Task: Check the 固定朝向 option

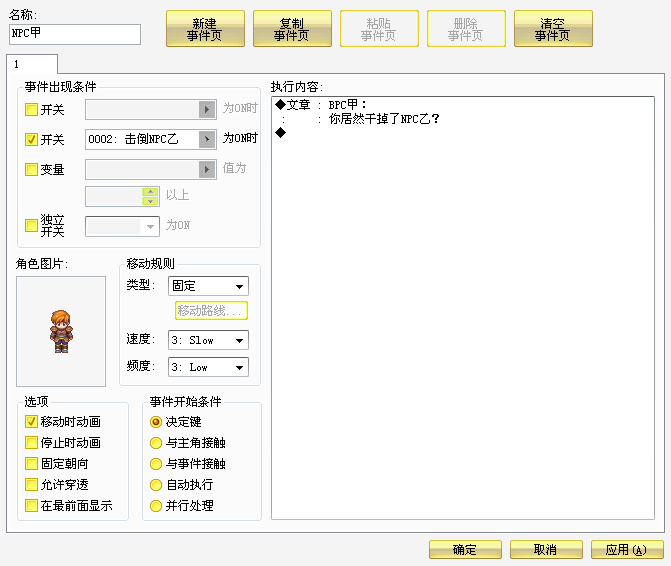Action: (31, 463)
